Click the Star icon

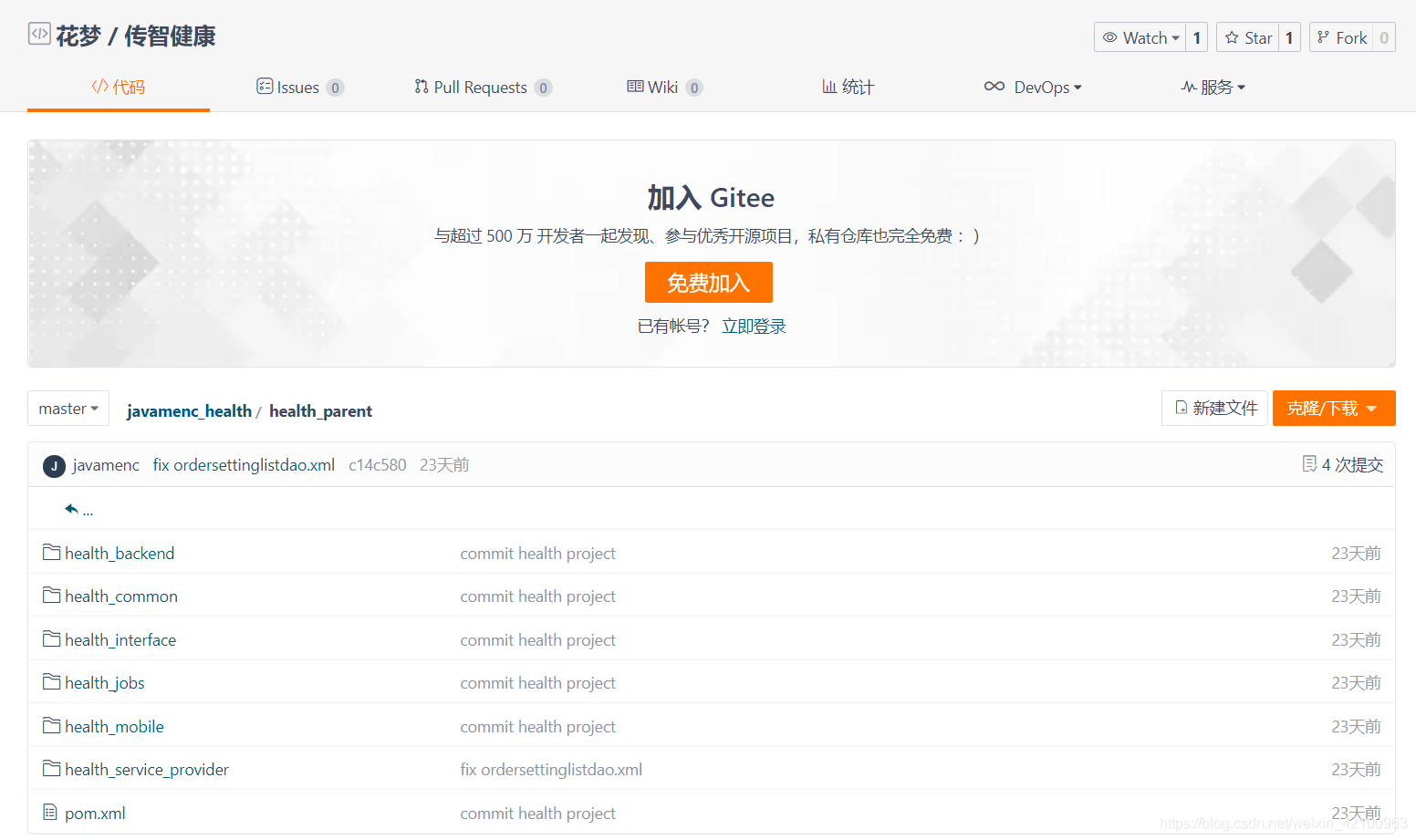(x=1232, y=37)
